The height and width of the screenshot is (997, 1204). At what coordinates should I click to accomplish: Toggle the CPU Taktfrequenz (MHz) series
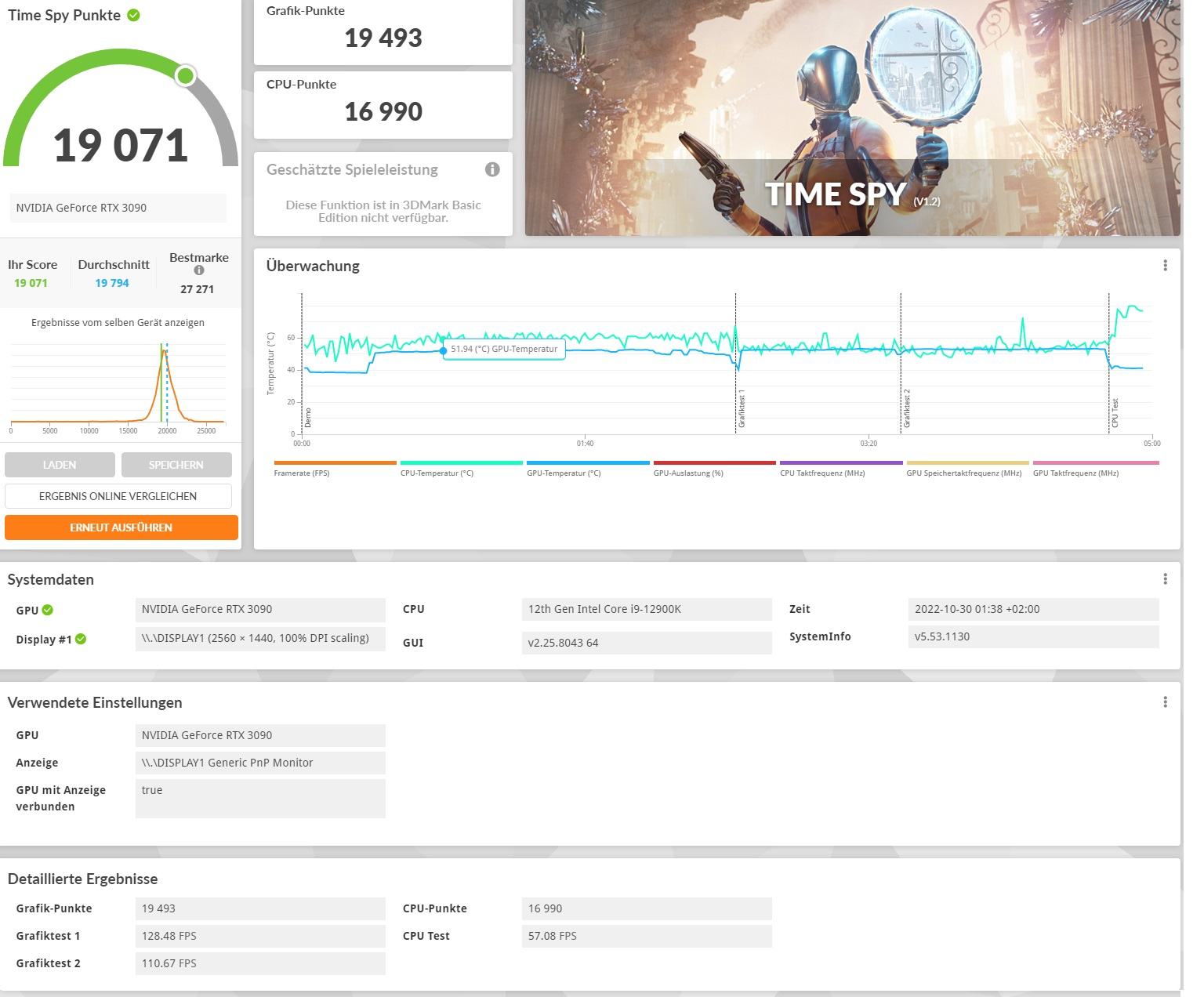pyautogui.click(x=841, y=469)
